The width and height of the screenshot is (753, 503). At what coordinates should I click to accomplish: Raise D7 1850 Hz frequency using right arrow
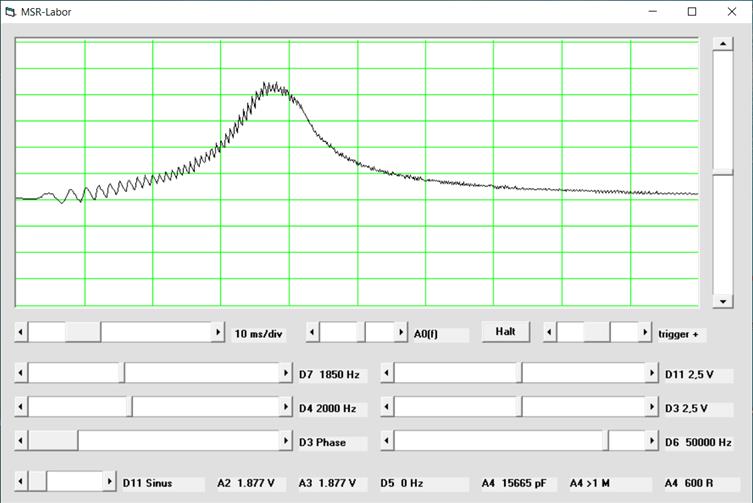point(285,373)
